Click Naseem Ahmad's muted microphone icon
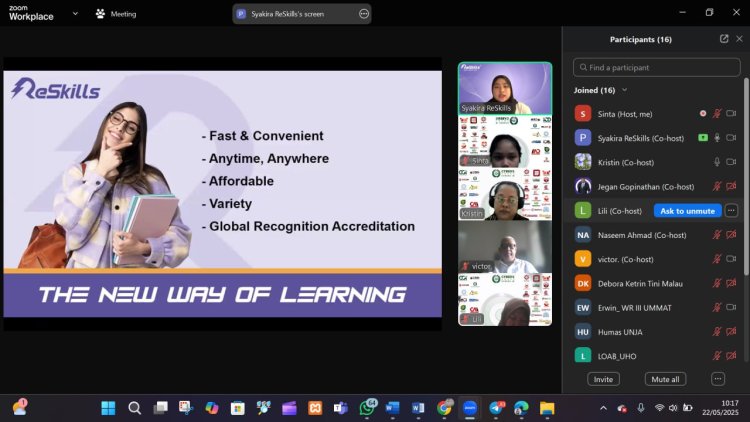The image size is (750, 422). [717, 234]
